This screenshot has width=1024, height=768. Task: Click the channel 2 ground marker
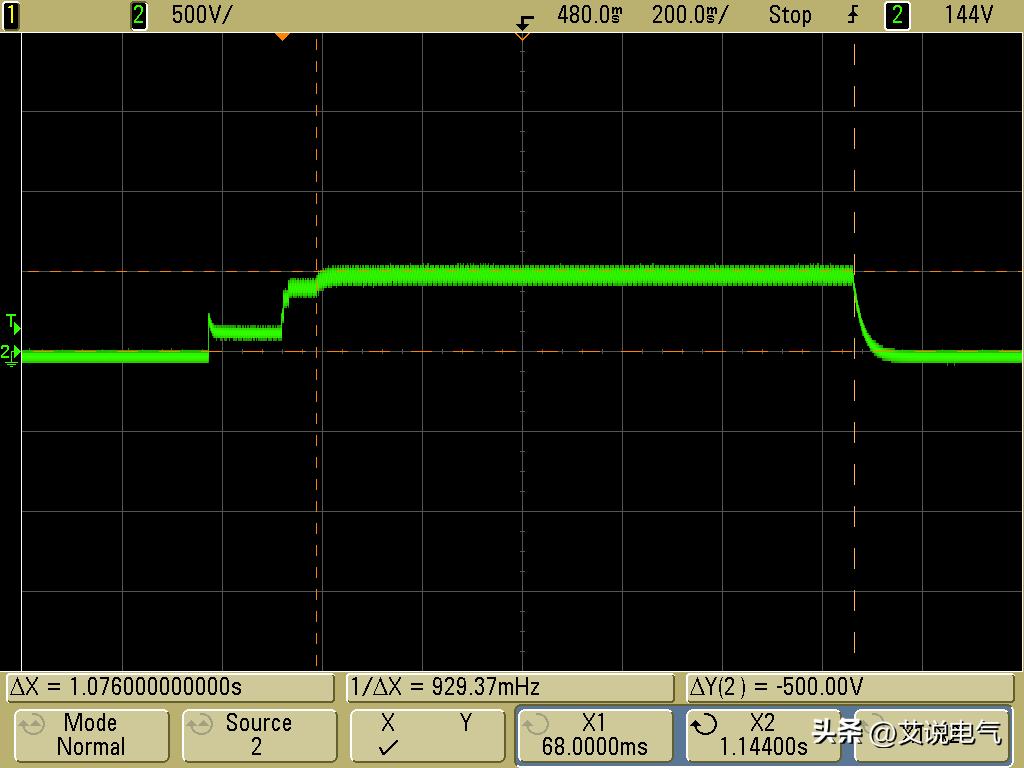10,354
